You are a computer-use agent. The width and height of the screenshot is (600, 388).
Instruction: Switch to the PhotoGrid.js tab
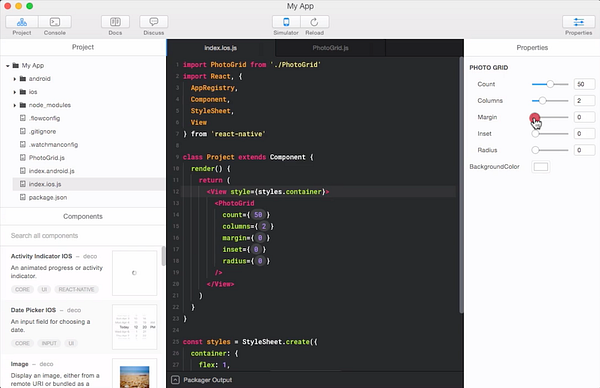click(330, 48)
